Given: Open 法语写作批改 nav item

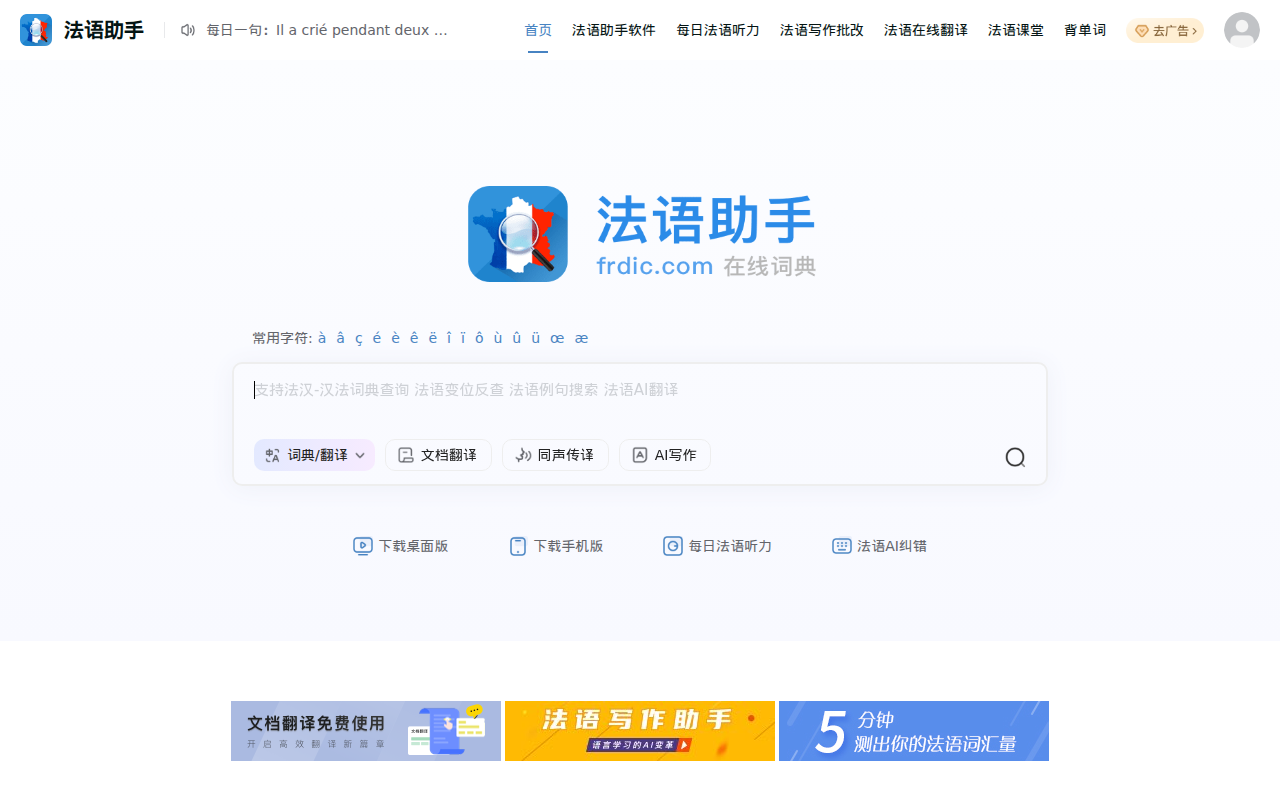Looking at the screenshot, I should 822,30.
